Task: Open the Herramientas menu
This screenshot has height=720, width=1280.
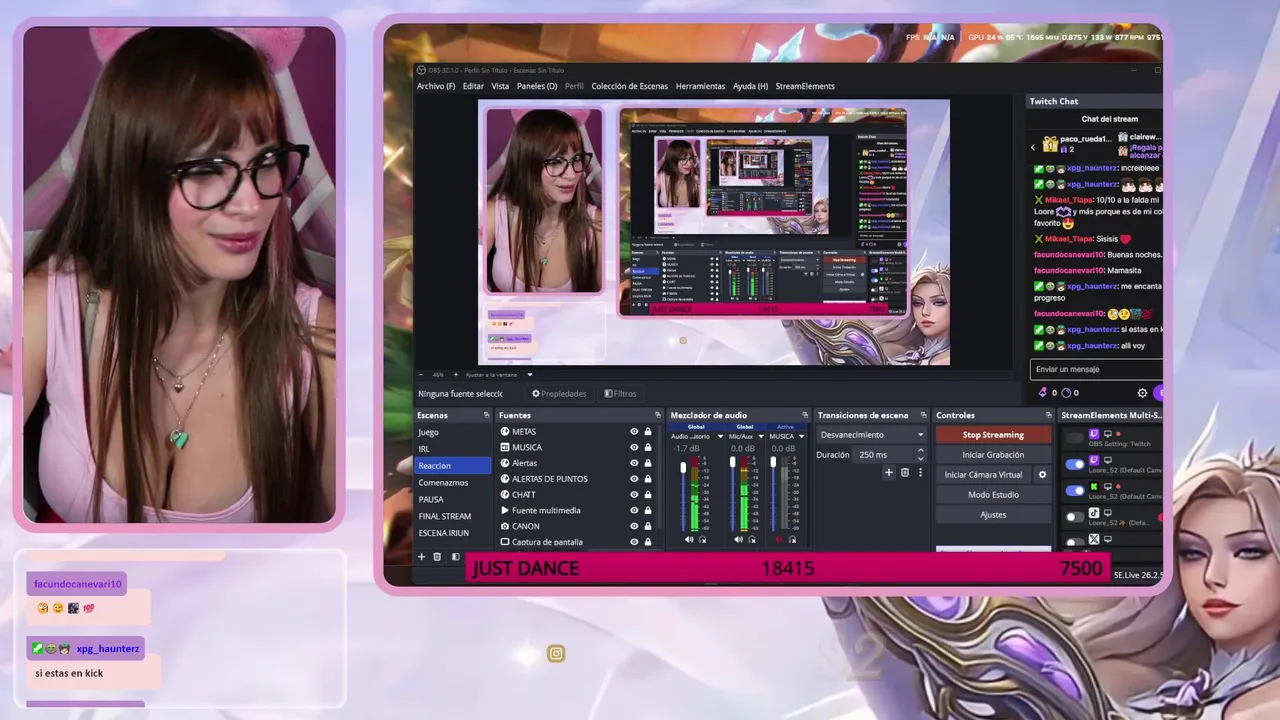Action: coord(700,86)
